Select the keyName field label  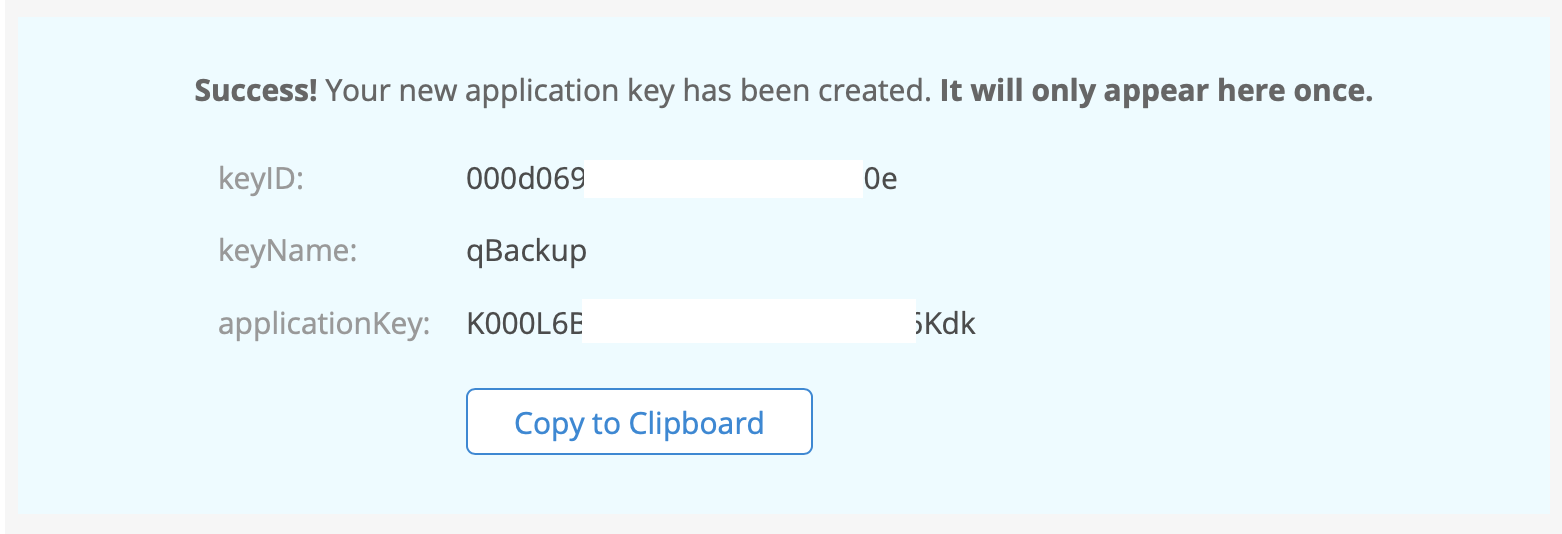288,251
